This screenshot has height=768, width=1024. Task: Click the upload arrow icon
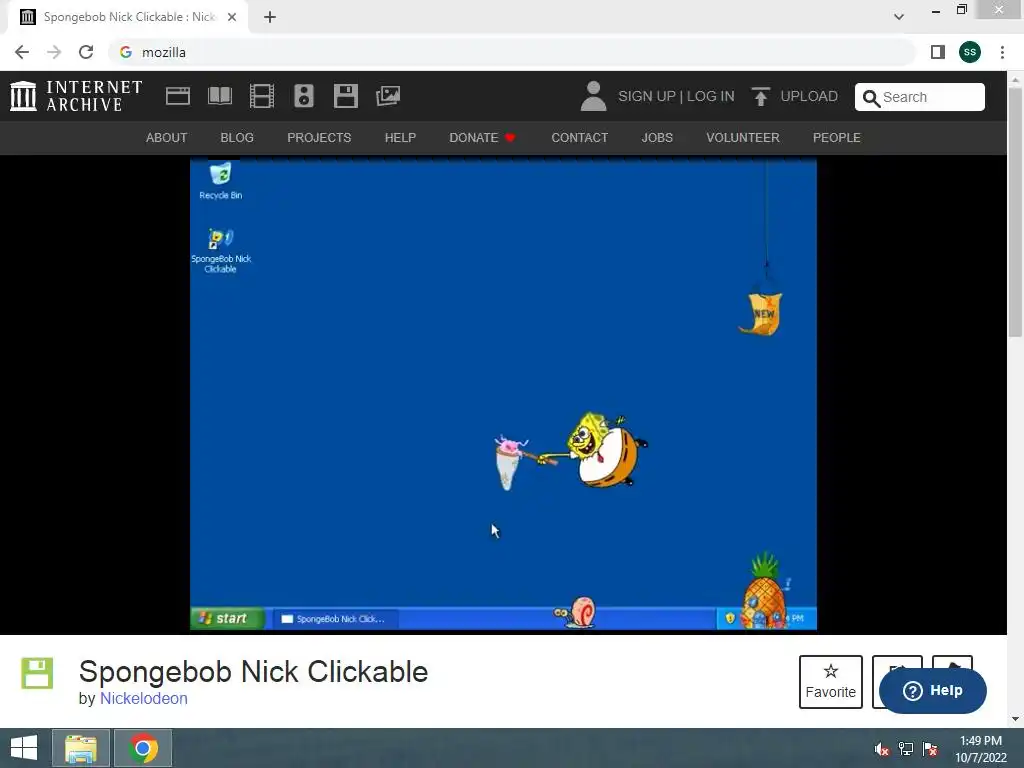pyautogui.click(x=760, y=96)
